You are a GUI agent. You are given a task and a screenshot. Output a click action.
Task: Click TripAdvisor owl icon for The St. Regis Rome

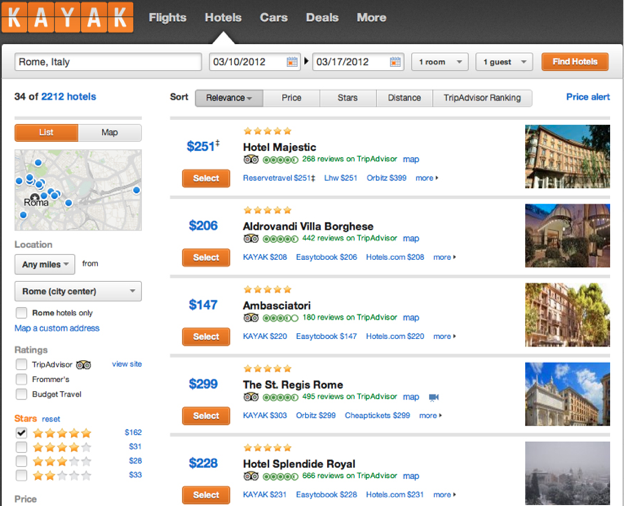coord(251,397)
